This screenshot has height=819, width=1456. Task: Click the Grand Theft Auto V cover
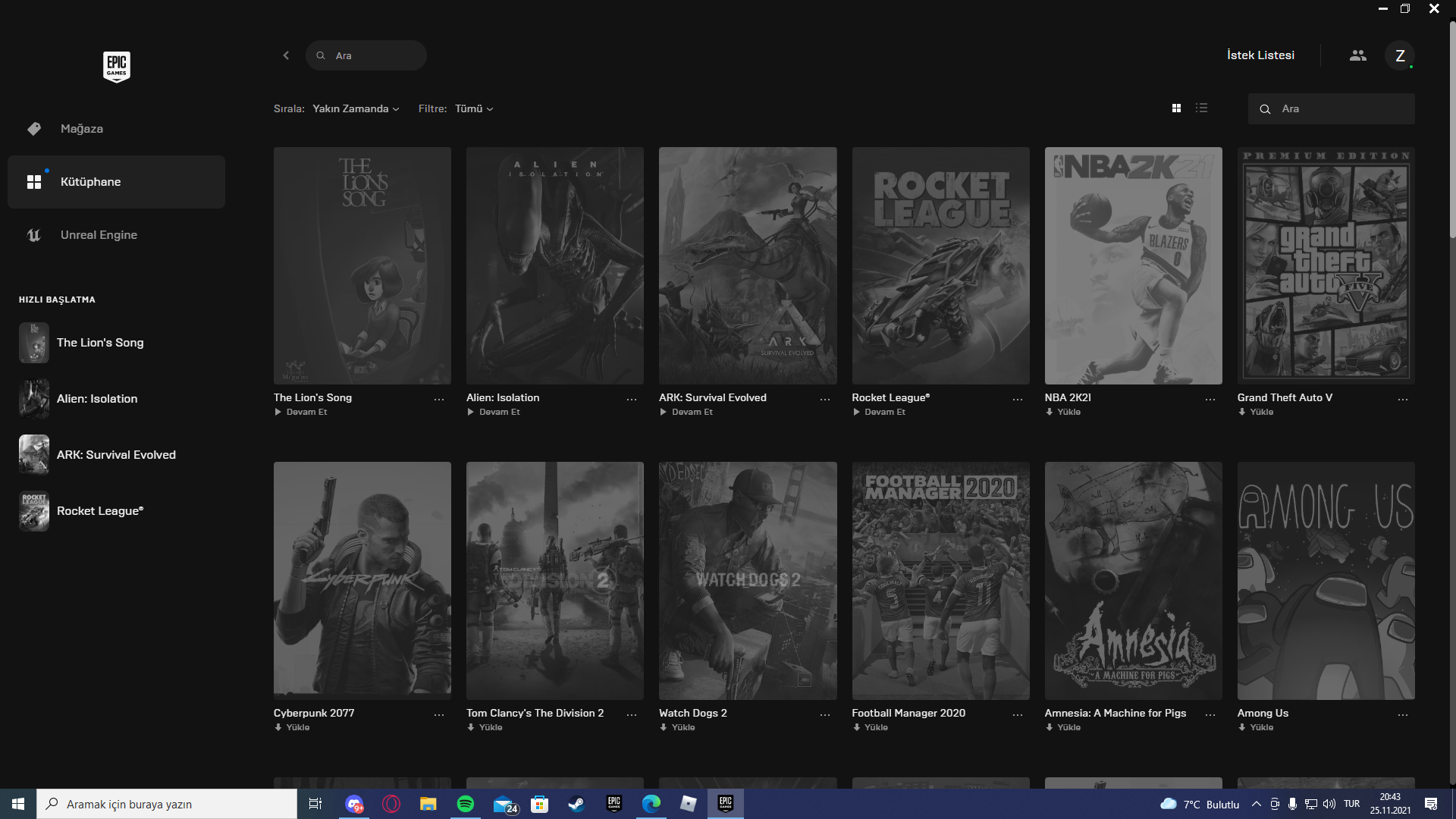1326,265
